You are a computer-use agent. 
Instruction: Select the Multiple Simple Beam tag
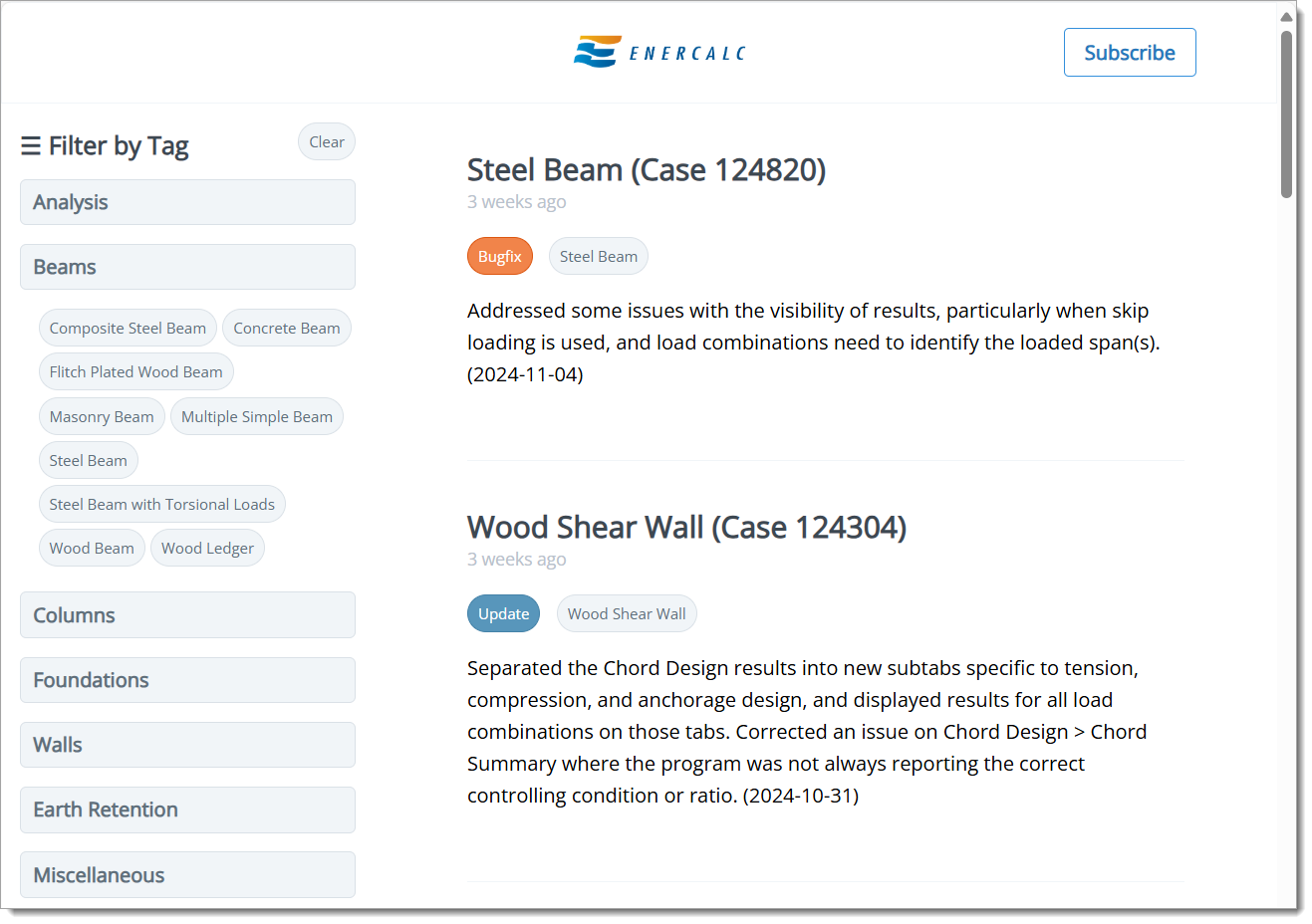257,417
